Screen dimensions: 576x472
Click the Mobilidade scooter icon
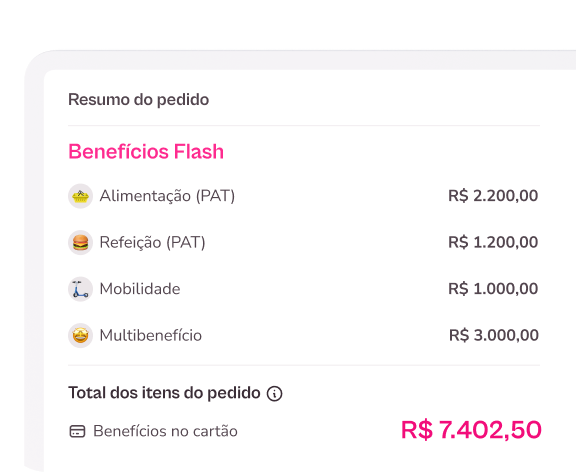pyautogui.click(x=80, y=289)
